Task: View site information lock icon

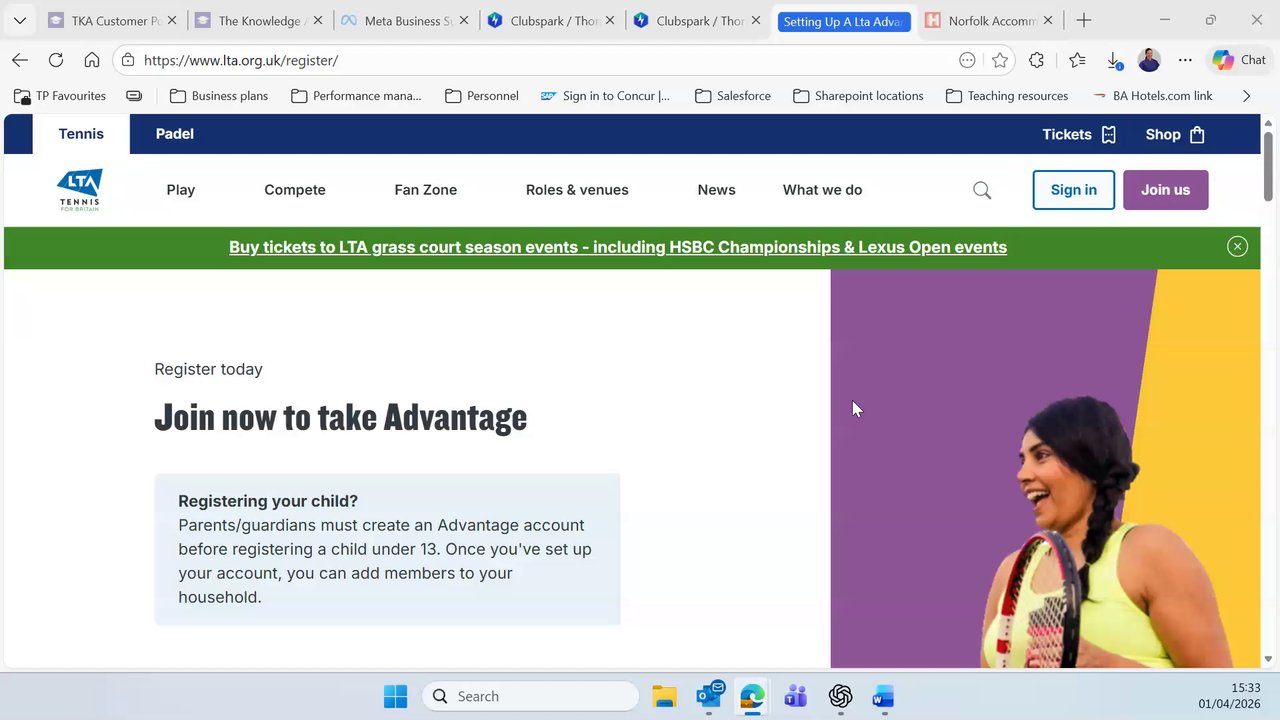Action: [x=127, y=60]
